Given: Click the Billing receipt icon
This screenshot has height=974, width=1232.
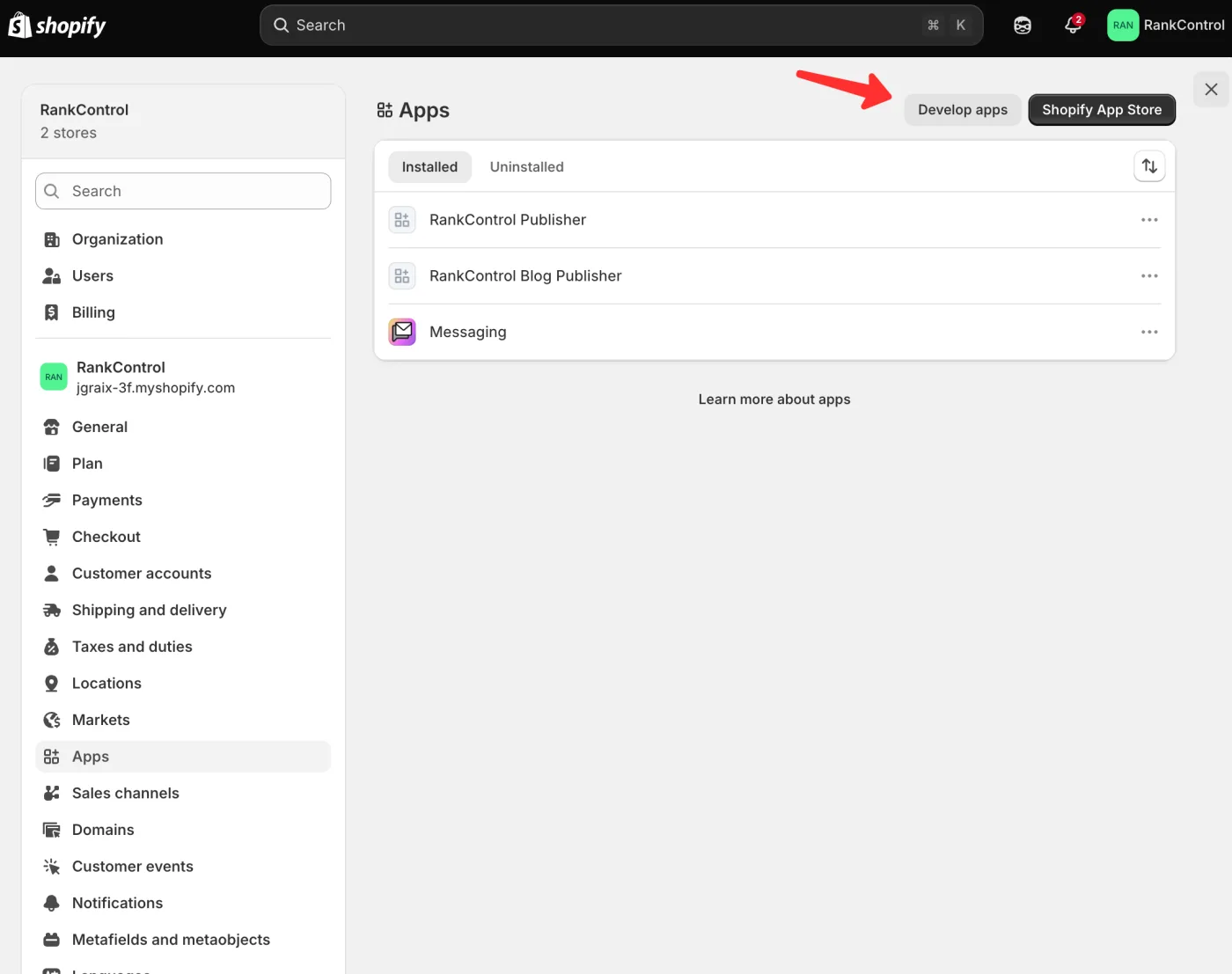Looking at the screenshot, I should (52, 312).
